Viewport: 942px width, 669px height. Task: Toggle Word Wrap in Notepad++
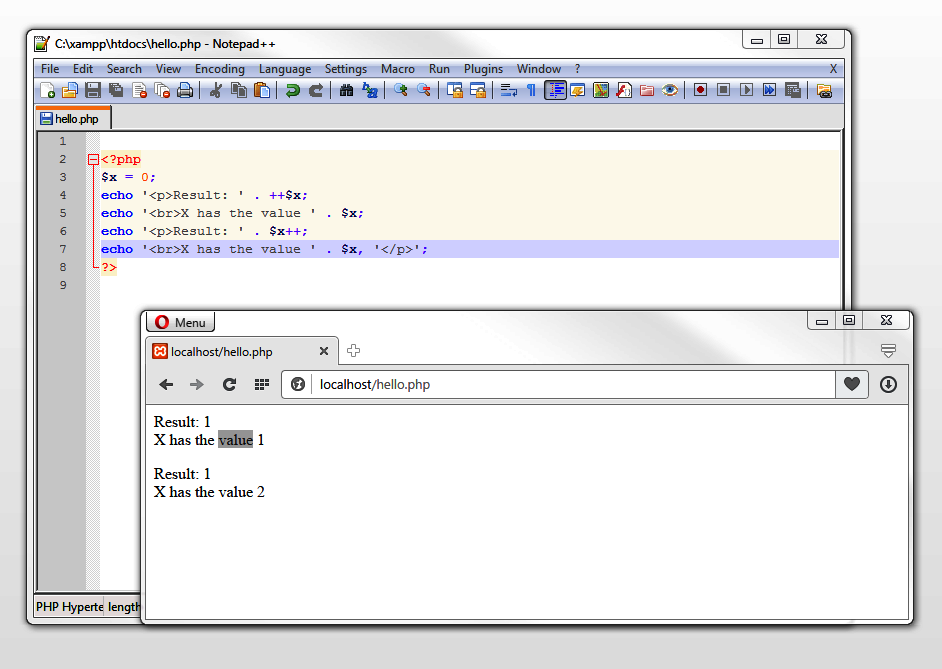point(508,90)
